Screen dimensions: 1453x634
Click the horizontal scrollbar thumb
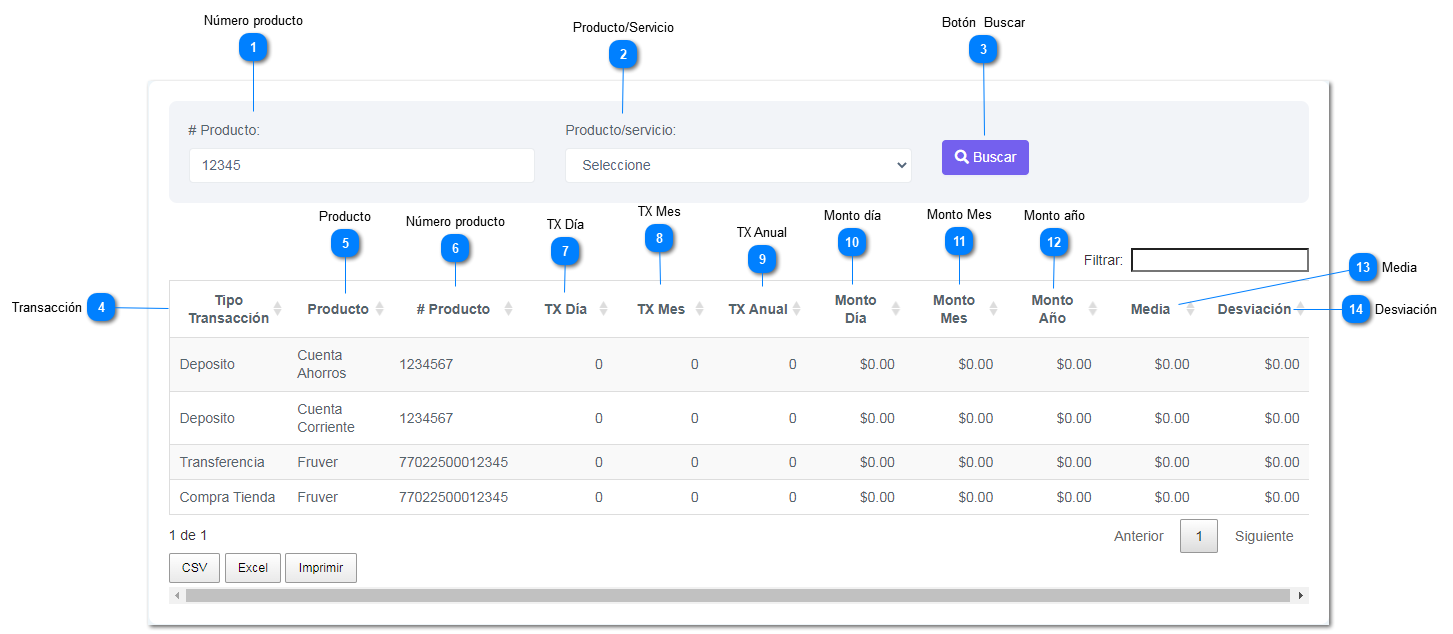click(x=738, y=595)
